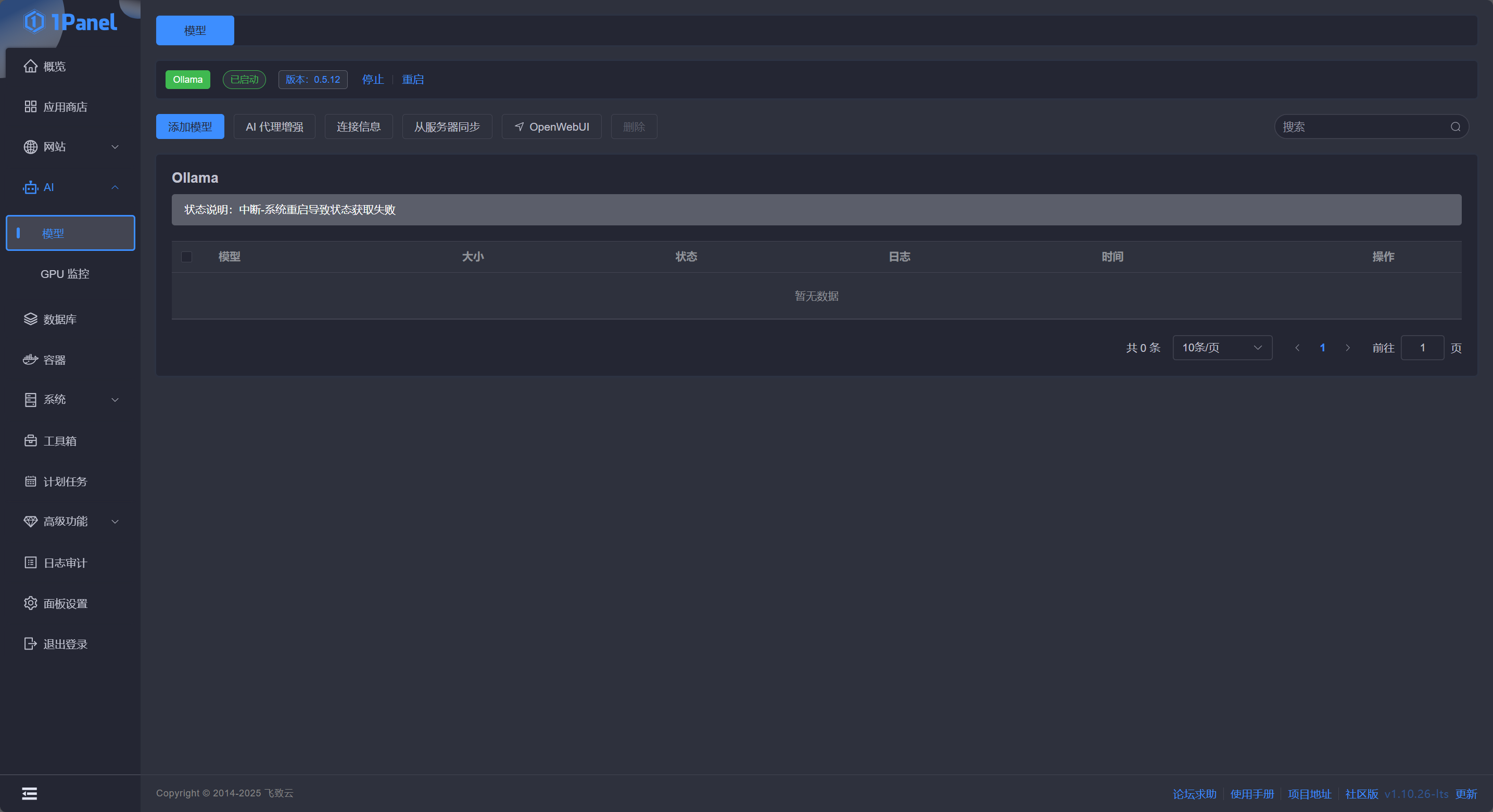Select the GPU 监控 menu item

(65, 274)
